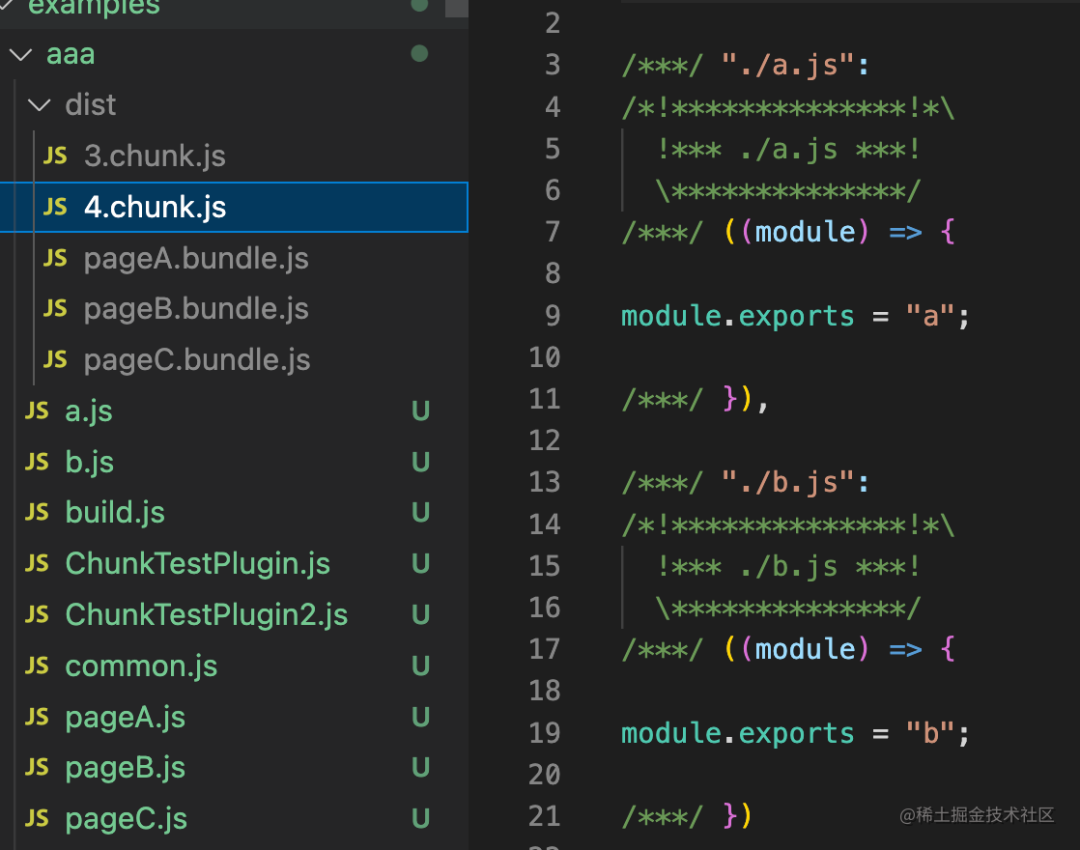
Task: Collapse the dist folder
Action: tap(39, 105)
